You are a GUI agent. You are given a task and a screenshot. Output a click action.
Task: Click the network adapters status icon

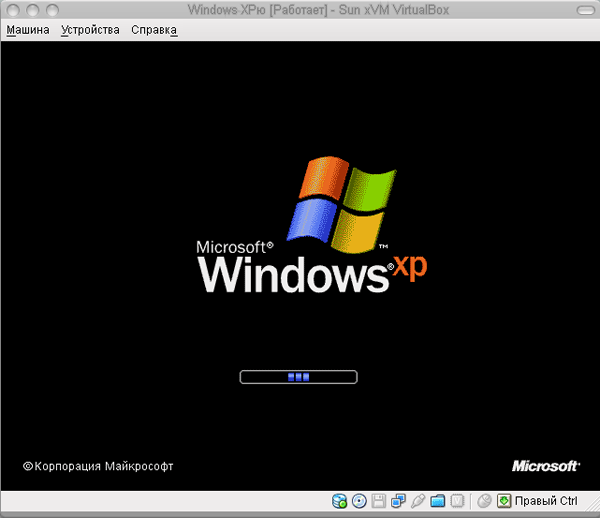[398, 501]
